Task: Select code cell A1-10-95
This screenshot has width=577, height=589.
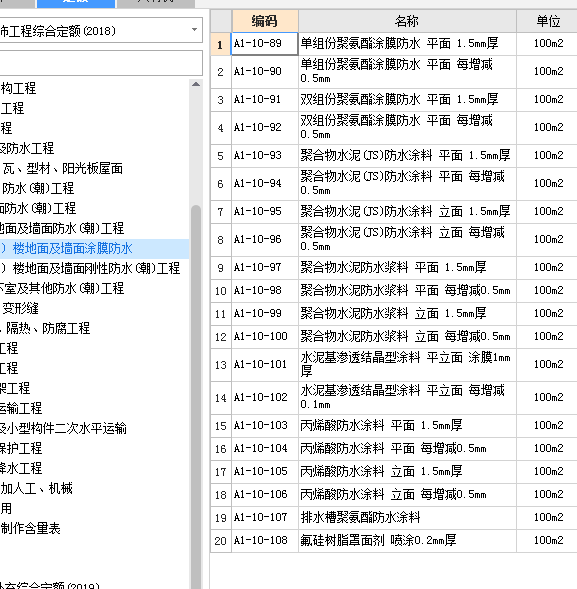Action: coord(265,212)
